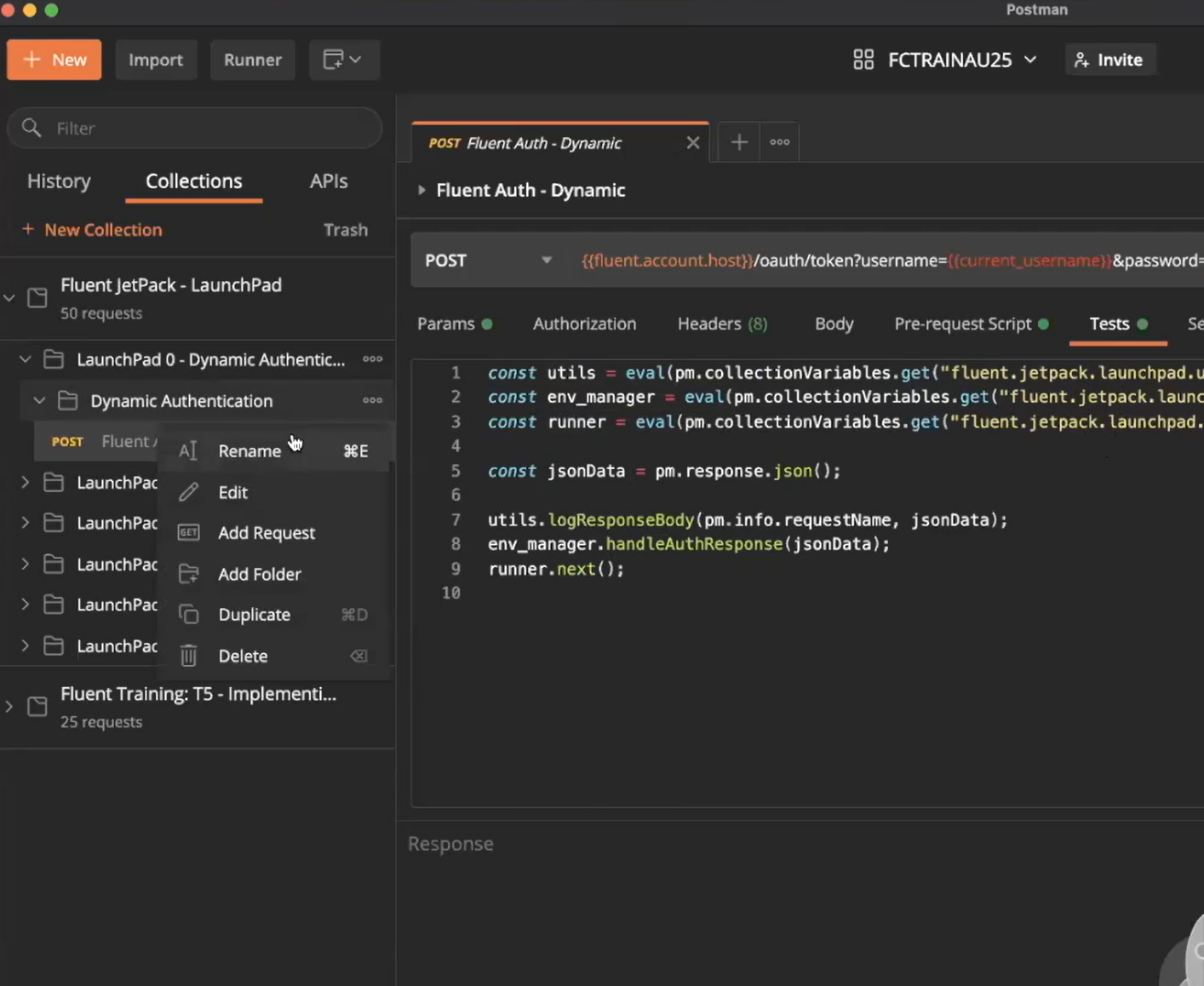Click the workspace grid icon beside FCTRAINAU25
This screenshot has width=1204, height=986.
[x=863, y=60]
